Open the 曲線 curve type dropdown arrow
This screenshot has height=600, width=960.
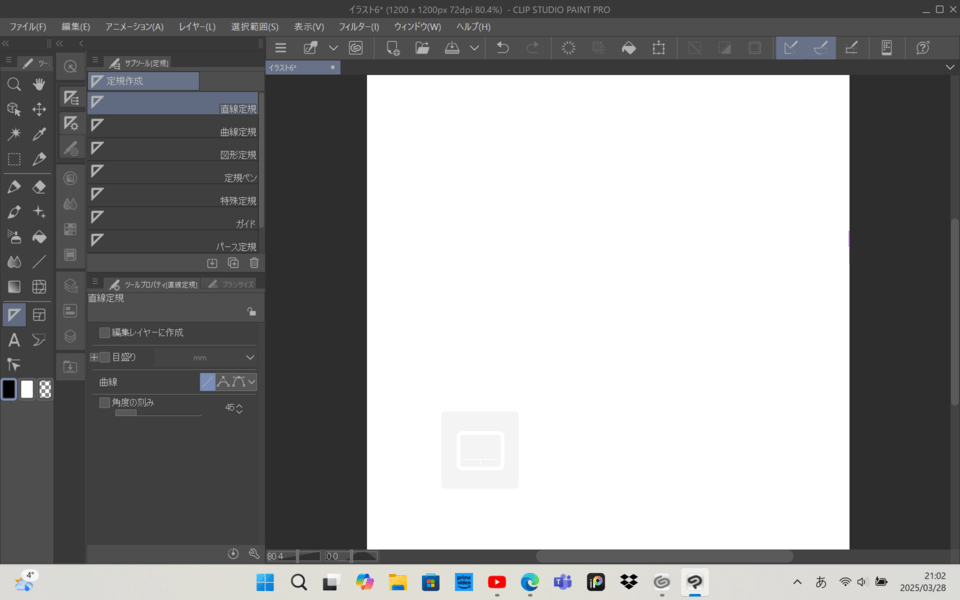click(252, 382)
